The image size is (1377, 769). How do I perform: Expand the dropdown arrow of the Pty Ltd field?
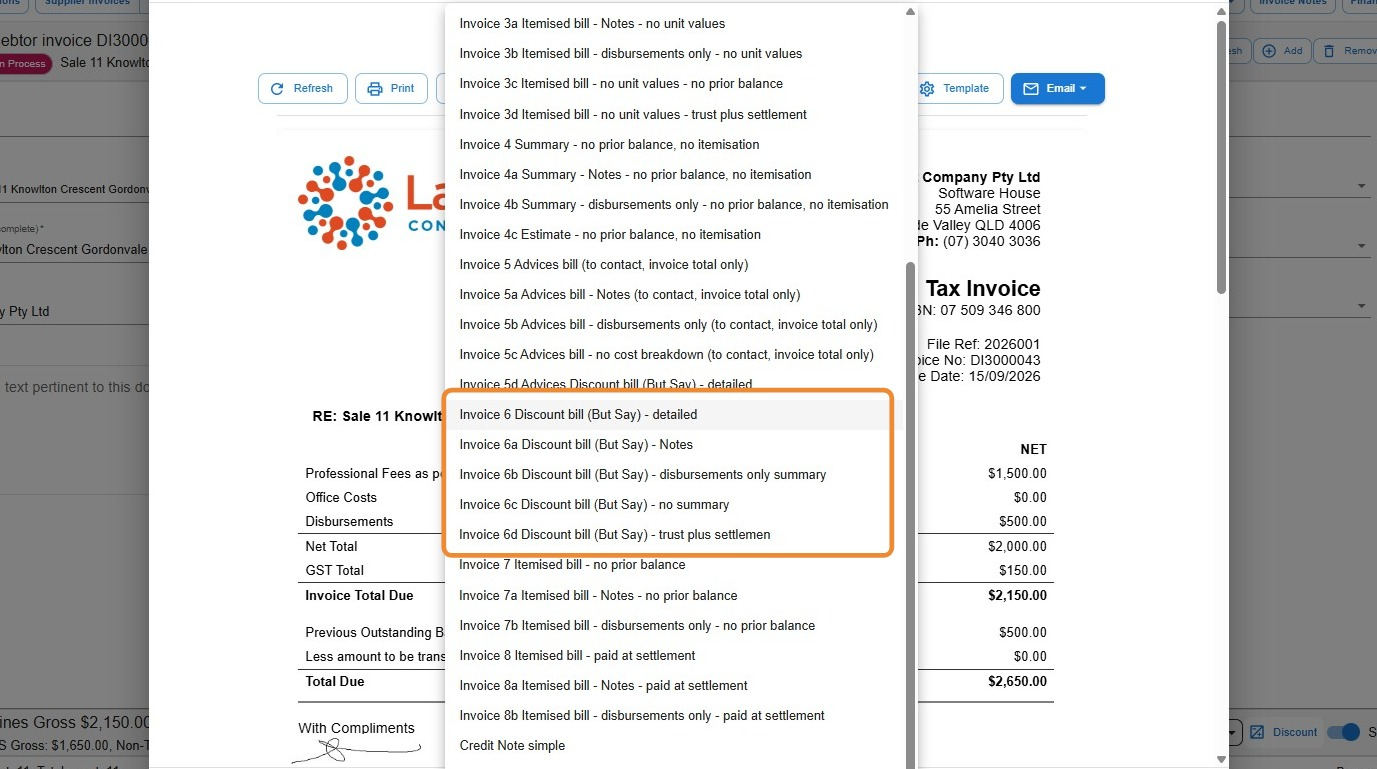point(1361,306)
